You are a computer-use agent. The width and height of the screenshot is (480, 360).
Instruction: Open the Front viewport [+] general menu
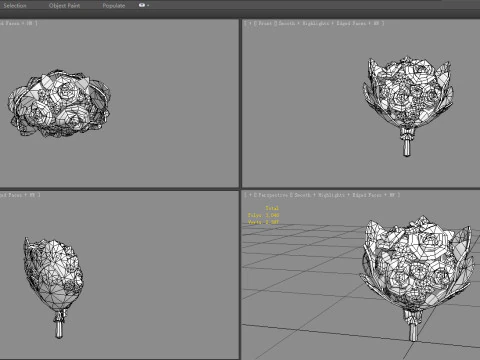pos(250,23)
